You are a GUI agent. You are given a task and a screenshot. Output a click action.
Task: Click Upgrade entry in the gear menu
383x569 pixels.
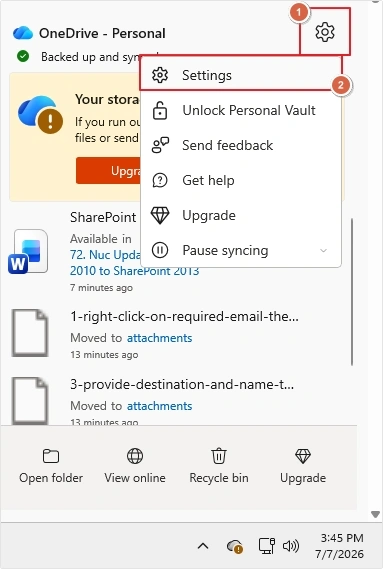240,215
